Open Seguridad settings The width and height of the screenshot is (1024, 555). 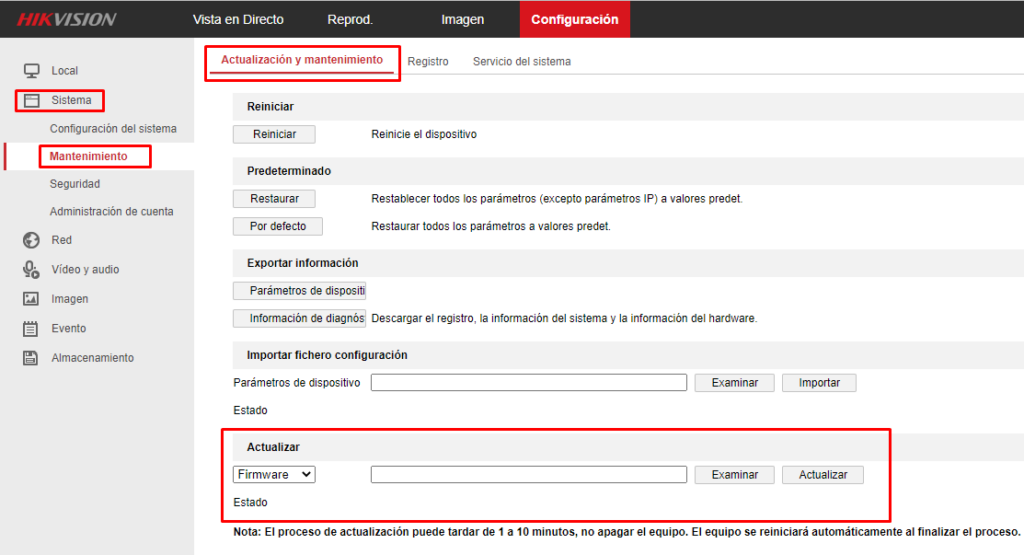point(74,184)
